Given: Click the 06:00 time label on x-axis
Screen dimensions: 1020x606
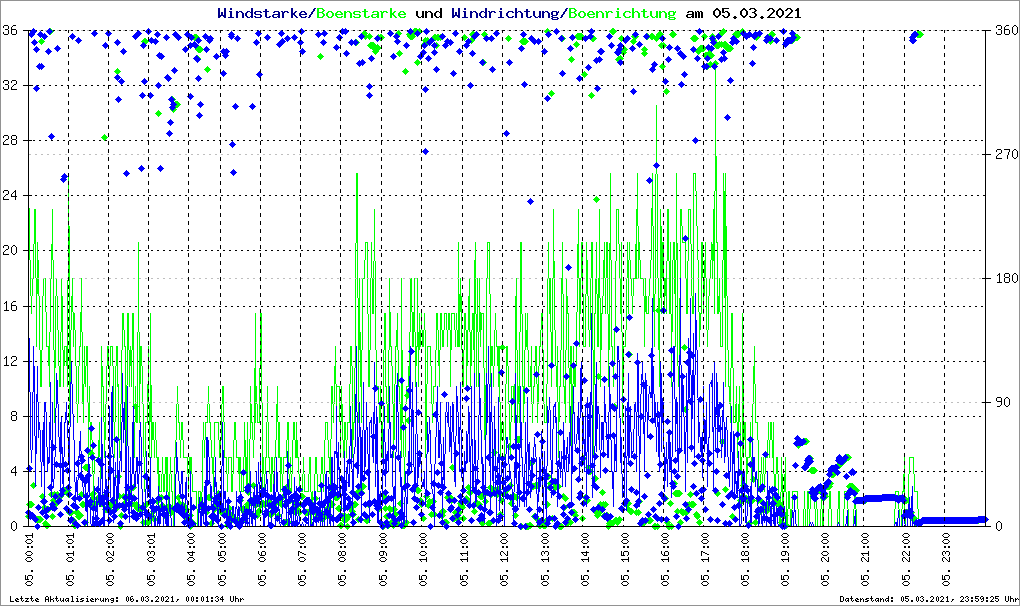Looking at the screenshot, I should tap(262, 563).
